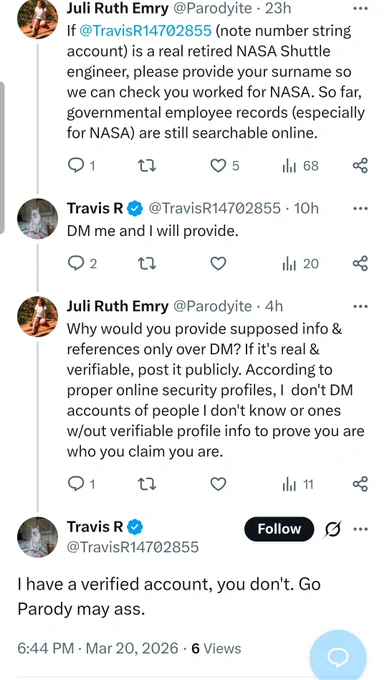
Task: Like Travis R's 'DM me' reply
Action: 218,263
